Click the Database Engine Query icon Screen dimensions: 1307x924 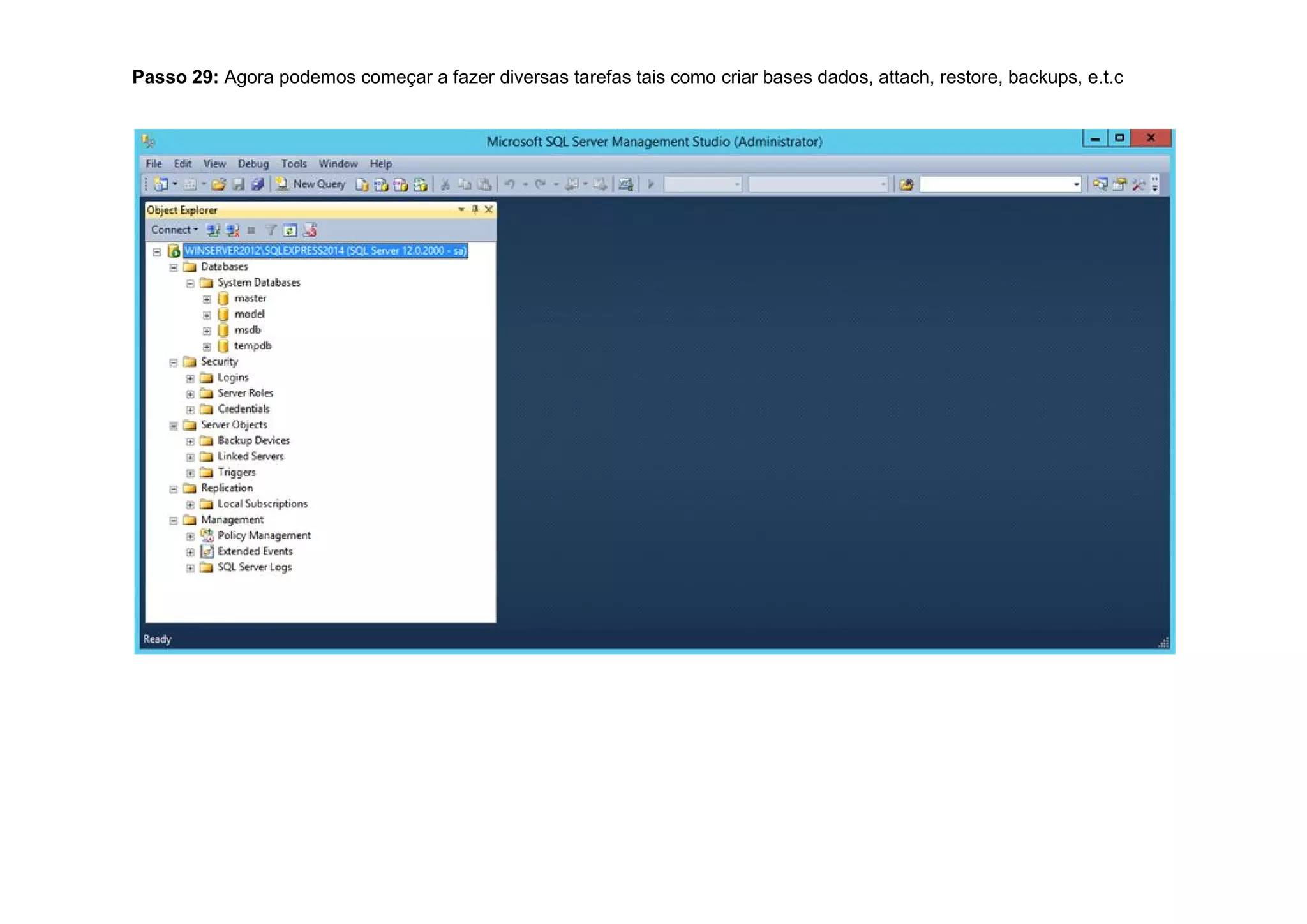coord(362,185)
